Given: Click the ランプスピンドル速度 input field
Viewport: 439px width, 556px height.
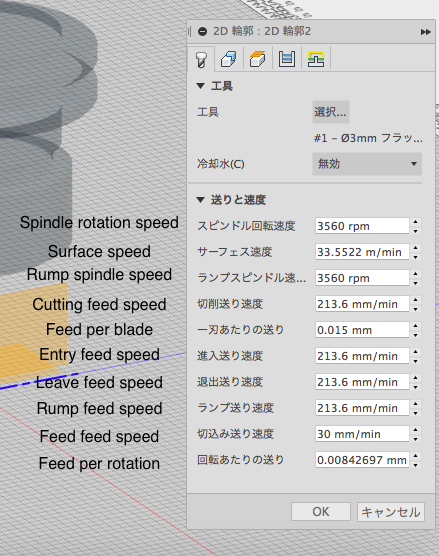Looking at the screenshot, I should point(362,278).
